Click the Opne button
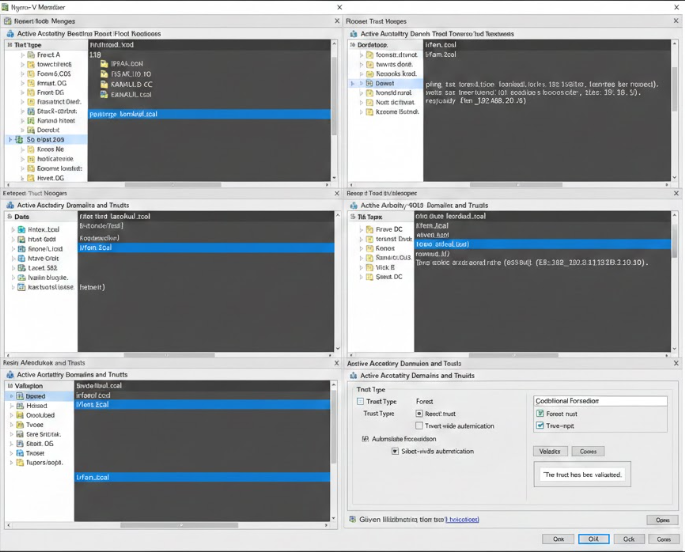This screenshot has width=685, height=552. pyautogui.click(x=662, y=520)
